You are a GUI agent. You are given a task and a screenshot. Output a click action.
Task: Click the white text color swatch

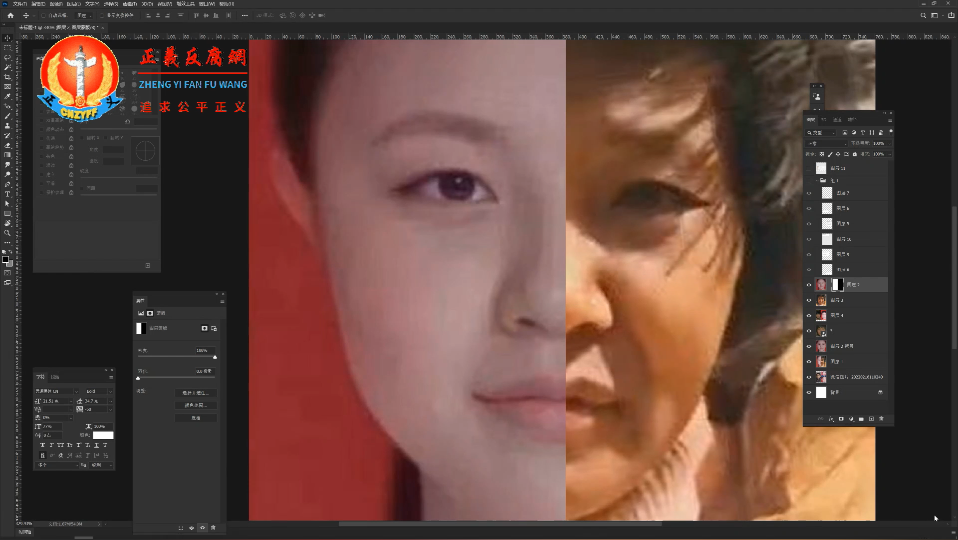pyautogui.click(x=103, y=435)
